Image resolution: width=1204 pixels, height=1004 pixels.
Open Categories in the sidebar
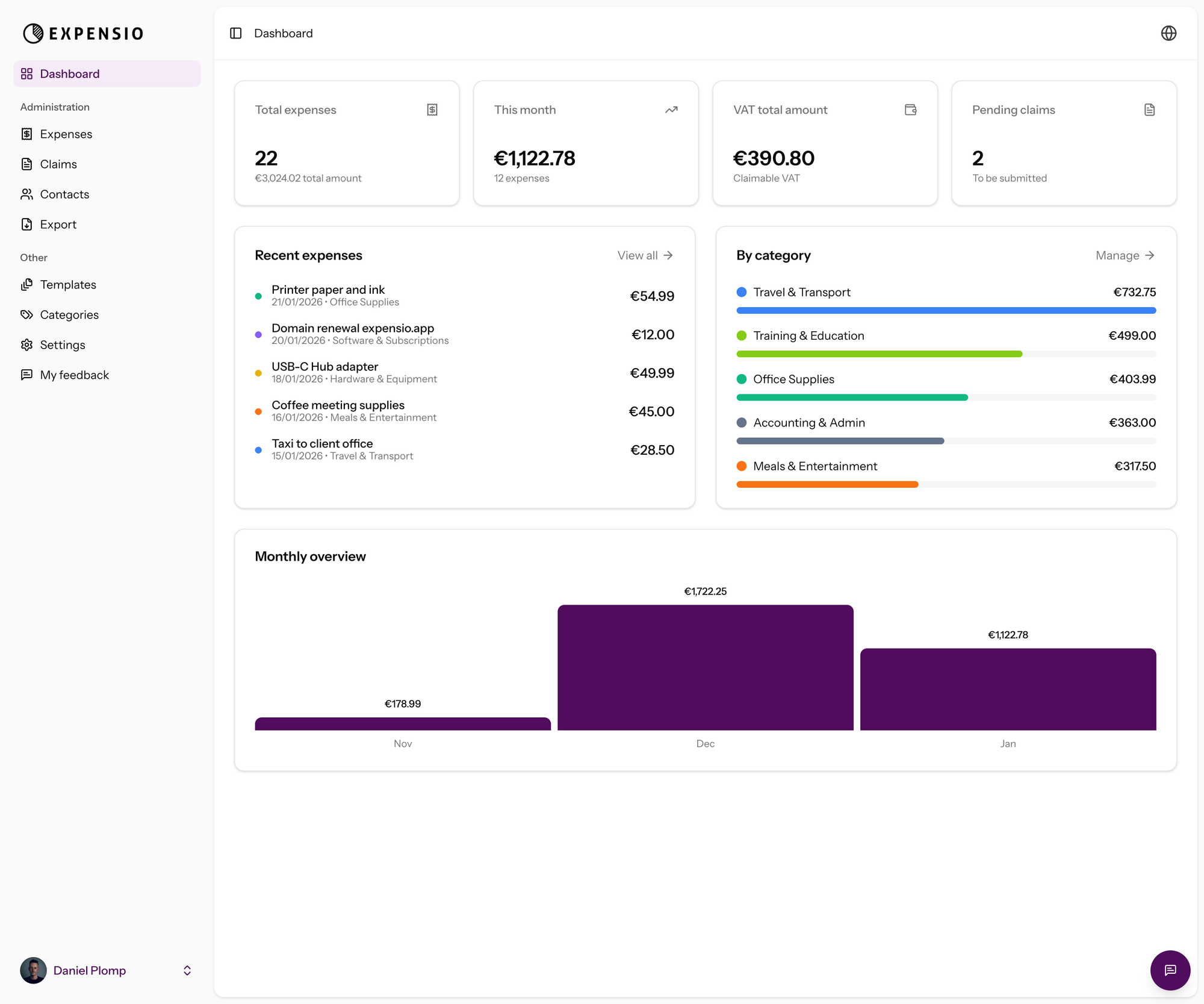pyautogui.click(x=69, y=314)
